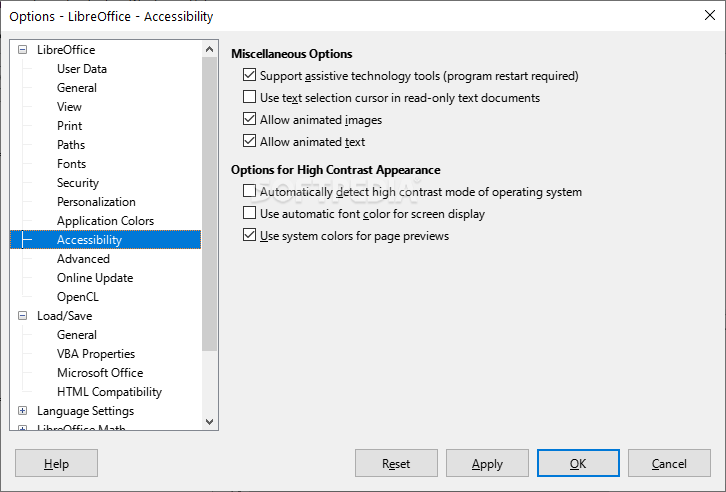Select Fonts in the options tree
726x492 pixels.
pyautogui.click(x=71, y=163)
